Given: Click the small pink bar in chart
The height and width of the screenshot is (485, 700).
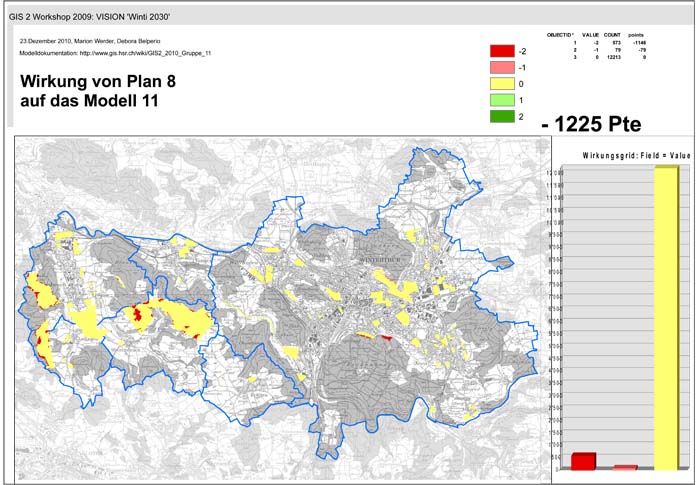Looking at the screenshot, I should coord(625,467).
